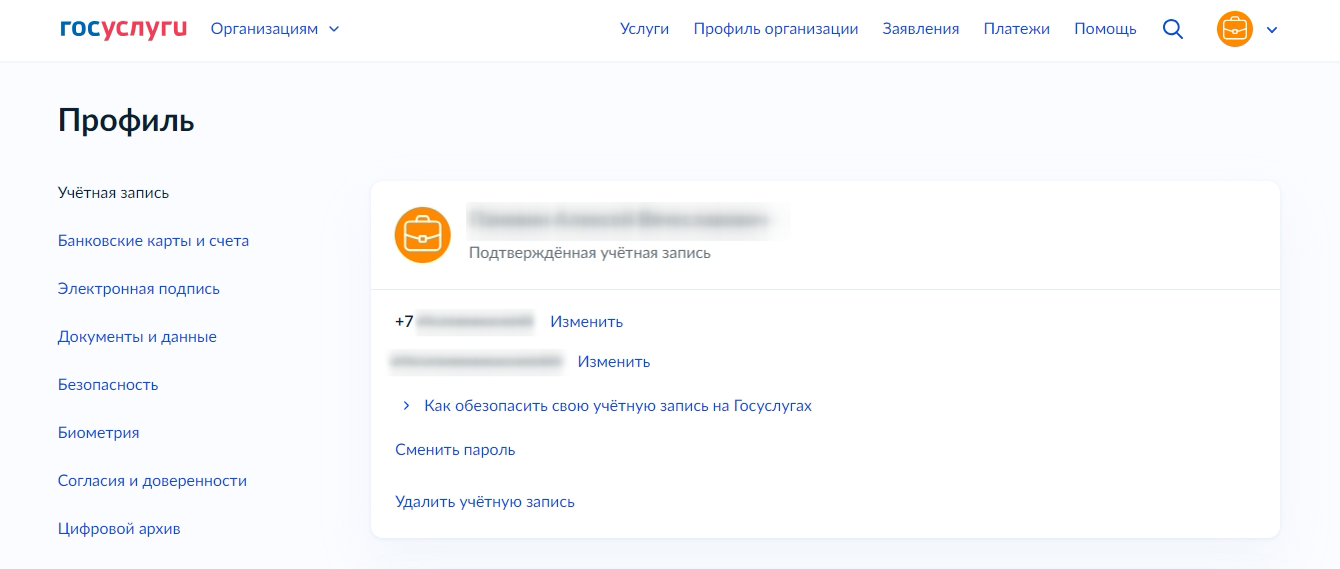Viewport: 1340px width, 569px height.
Task: Expand the Организациям dropdown
Action: pyautogui.click(x=275, y=29)
